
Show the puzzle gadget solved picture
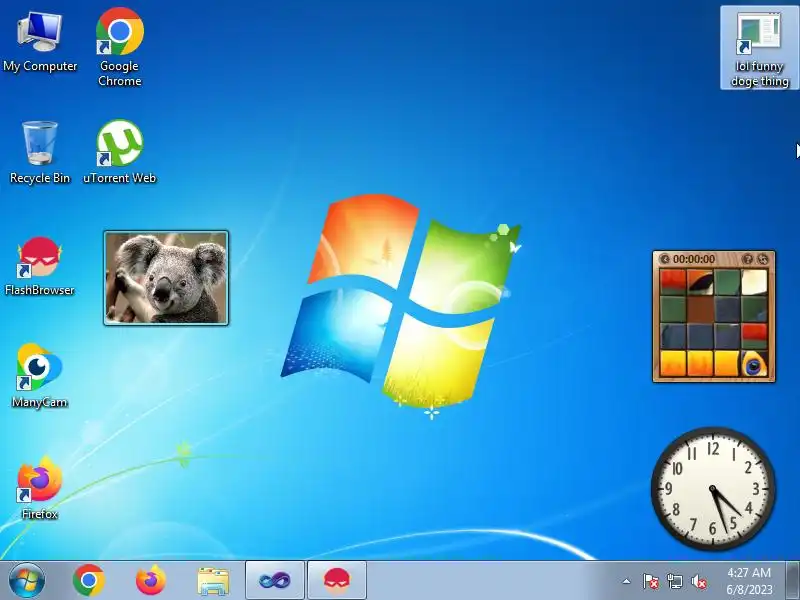coord(747,259)
